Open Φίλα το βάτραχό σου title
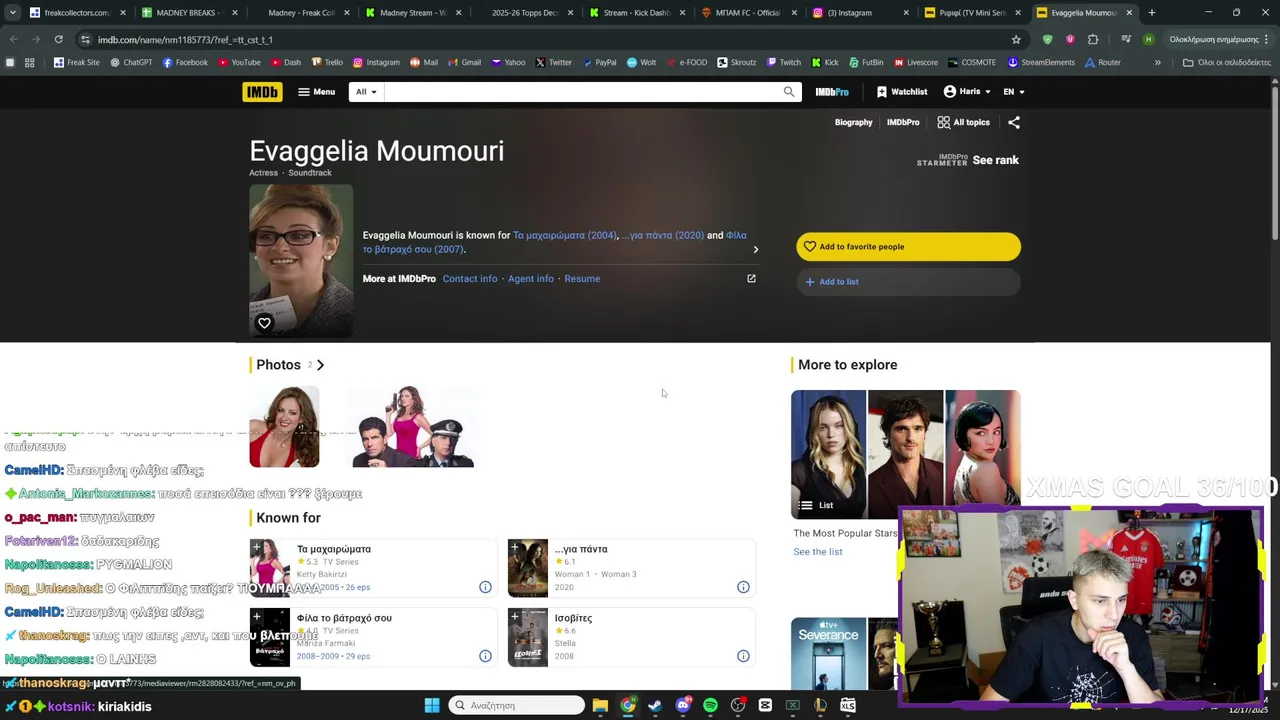The height and width of the screenshot is (720, 1280). 344,618
